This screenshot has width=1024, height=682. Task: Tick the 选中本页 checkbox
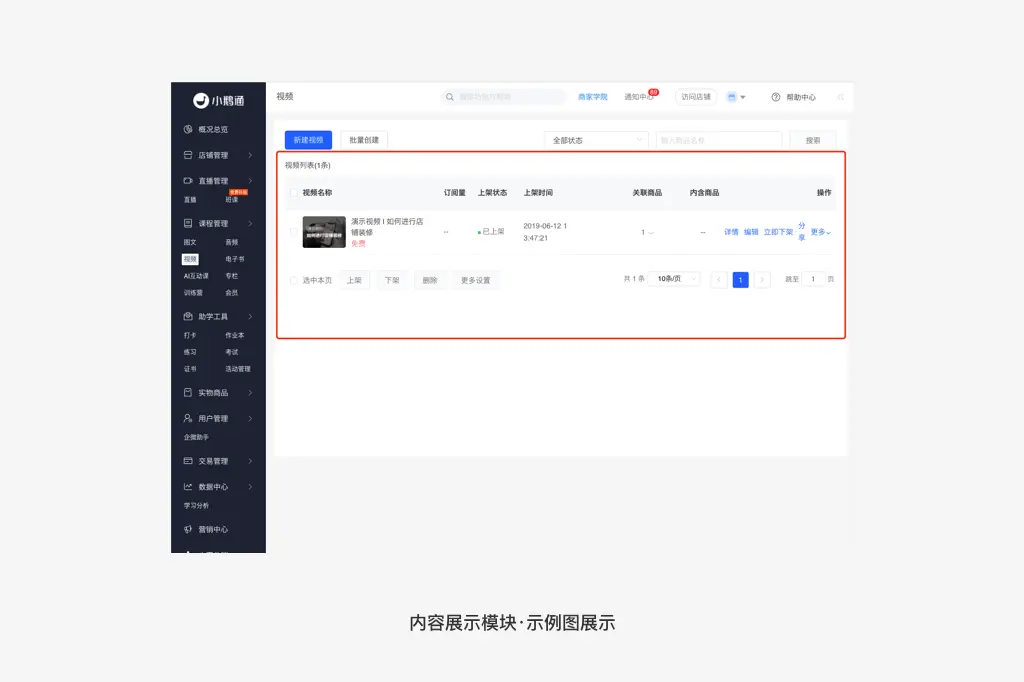[x=294, y=280]
